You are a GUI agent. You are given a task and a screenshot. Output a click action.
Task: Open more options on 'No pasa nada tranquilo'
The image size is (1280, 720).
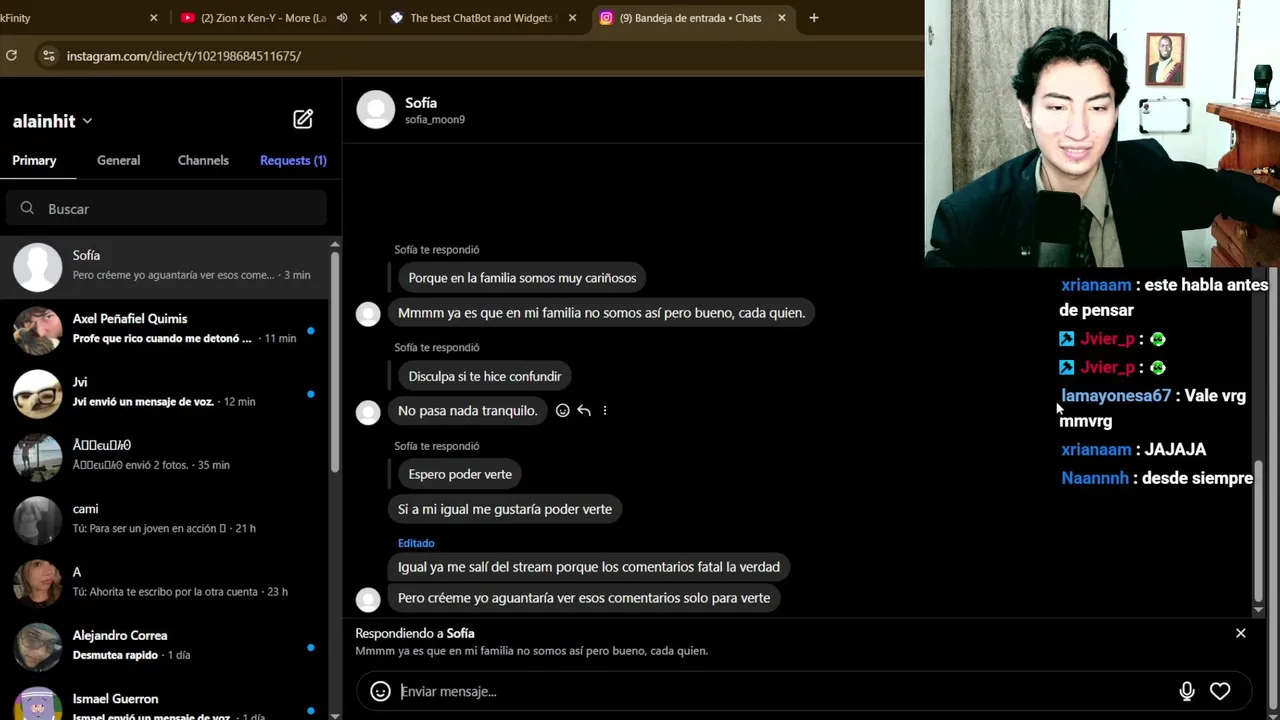pyautogui.click(x=605, y=410)
